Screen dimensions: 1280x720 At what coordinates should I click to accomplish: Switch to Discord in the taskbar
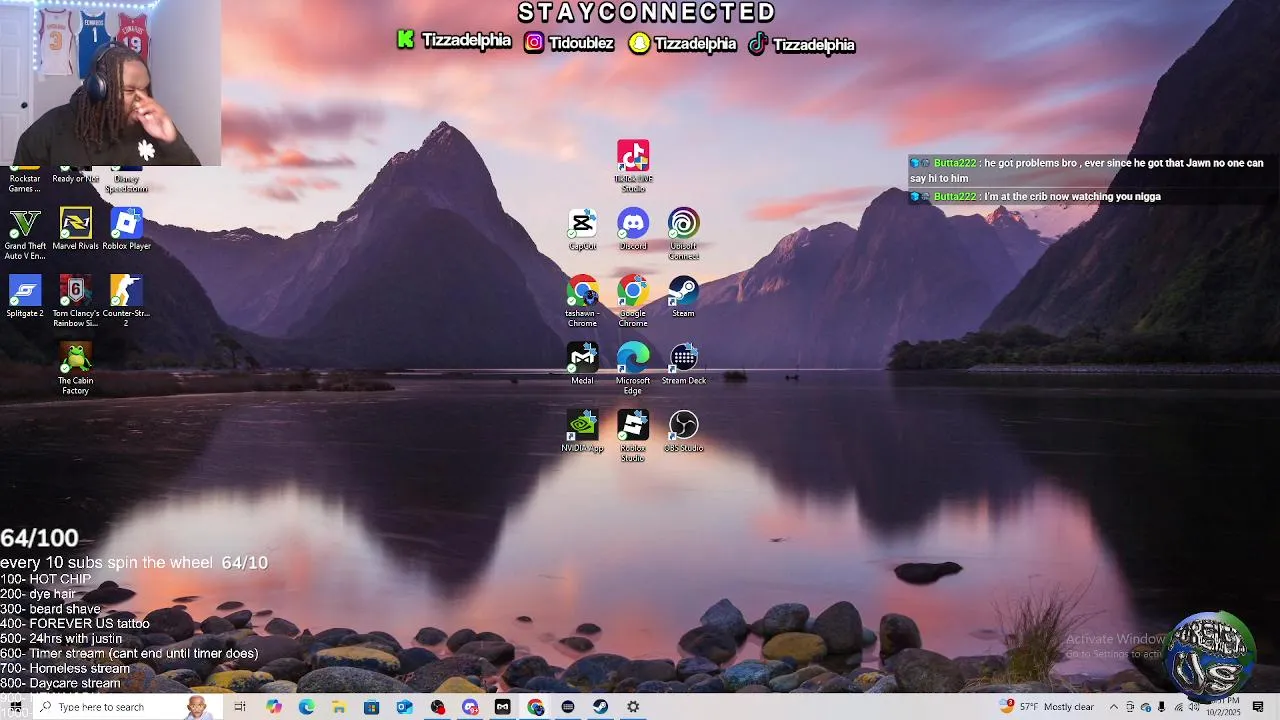(x=470, y=707)
